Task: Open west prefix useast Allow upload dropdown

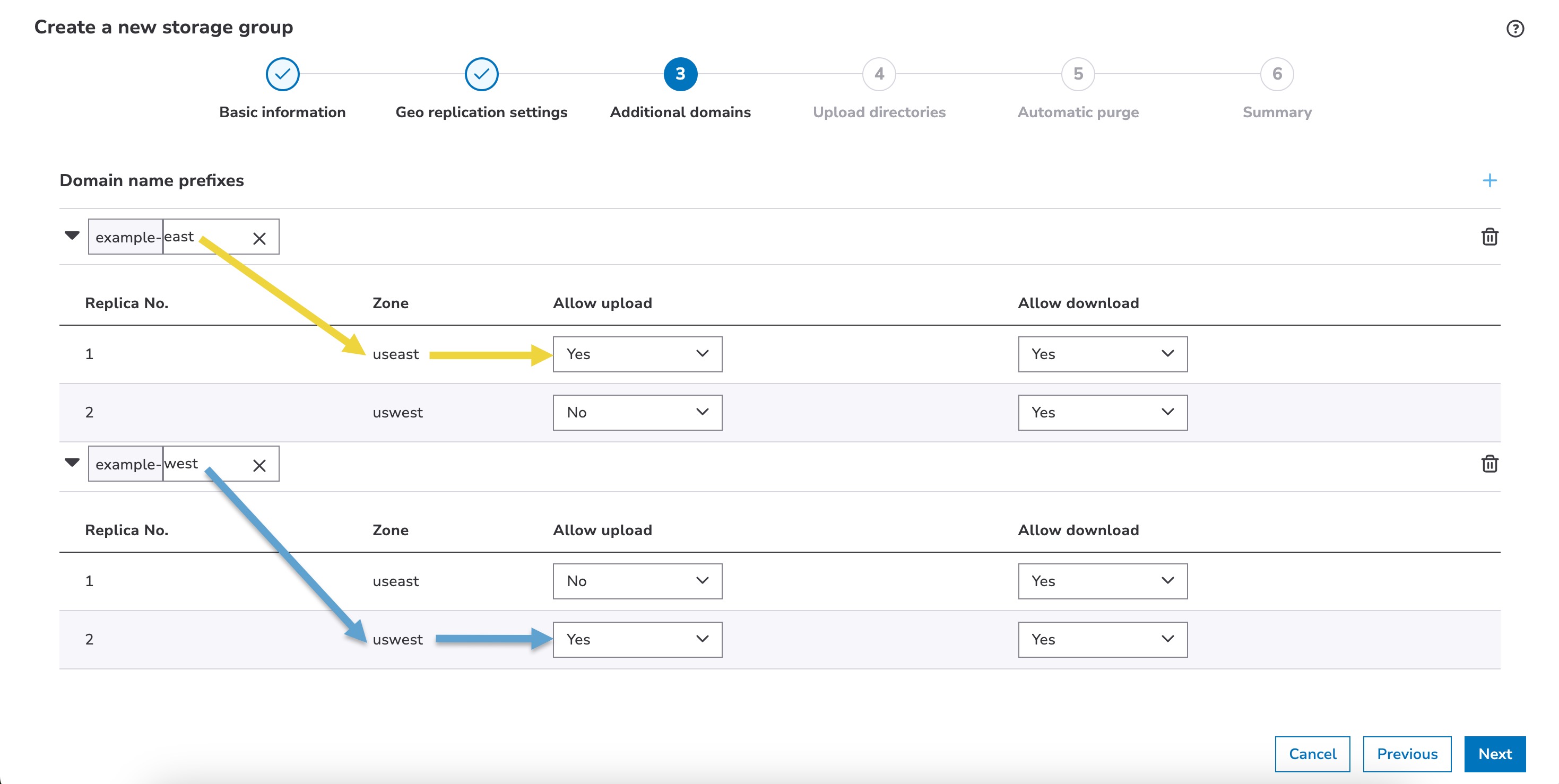Action: pyautogui.click(x=637, y=581)
